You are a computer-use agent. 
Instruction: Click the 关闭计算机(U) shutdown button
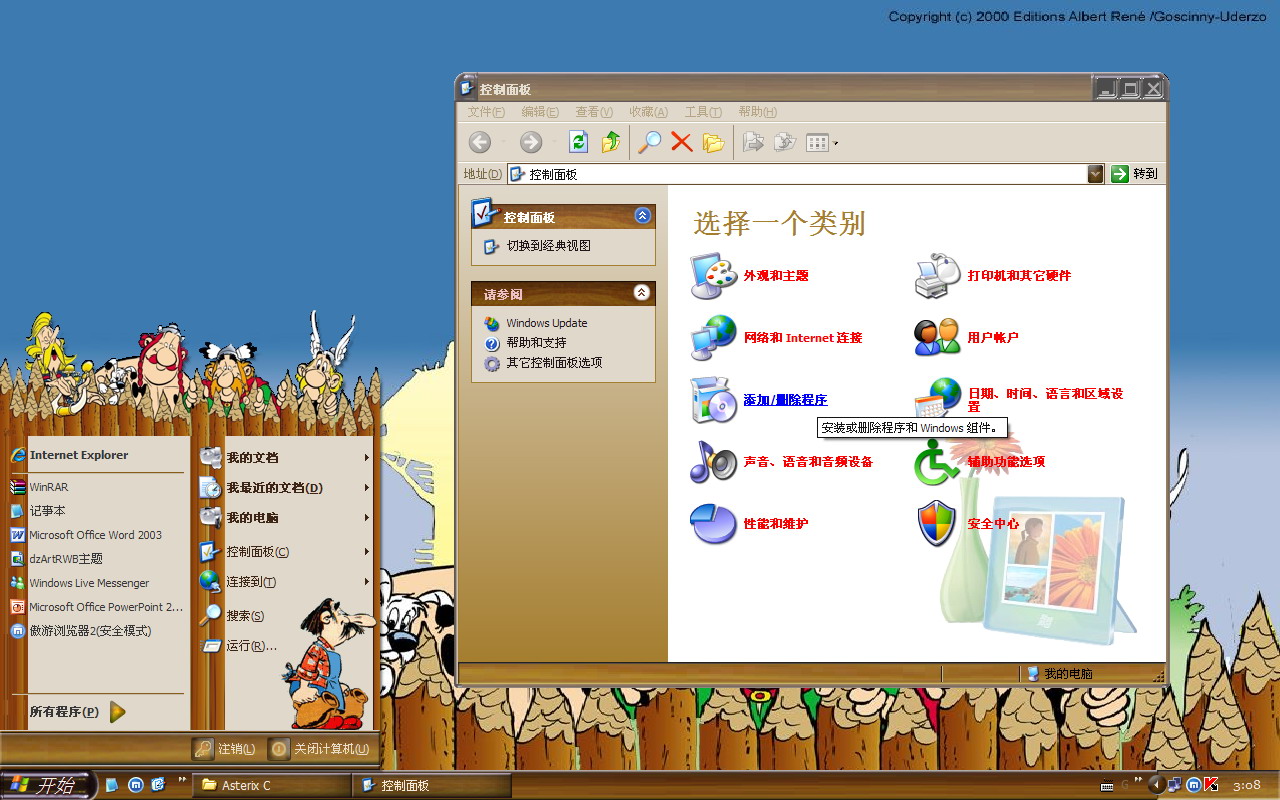click(320, 749)
